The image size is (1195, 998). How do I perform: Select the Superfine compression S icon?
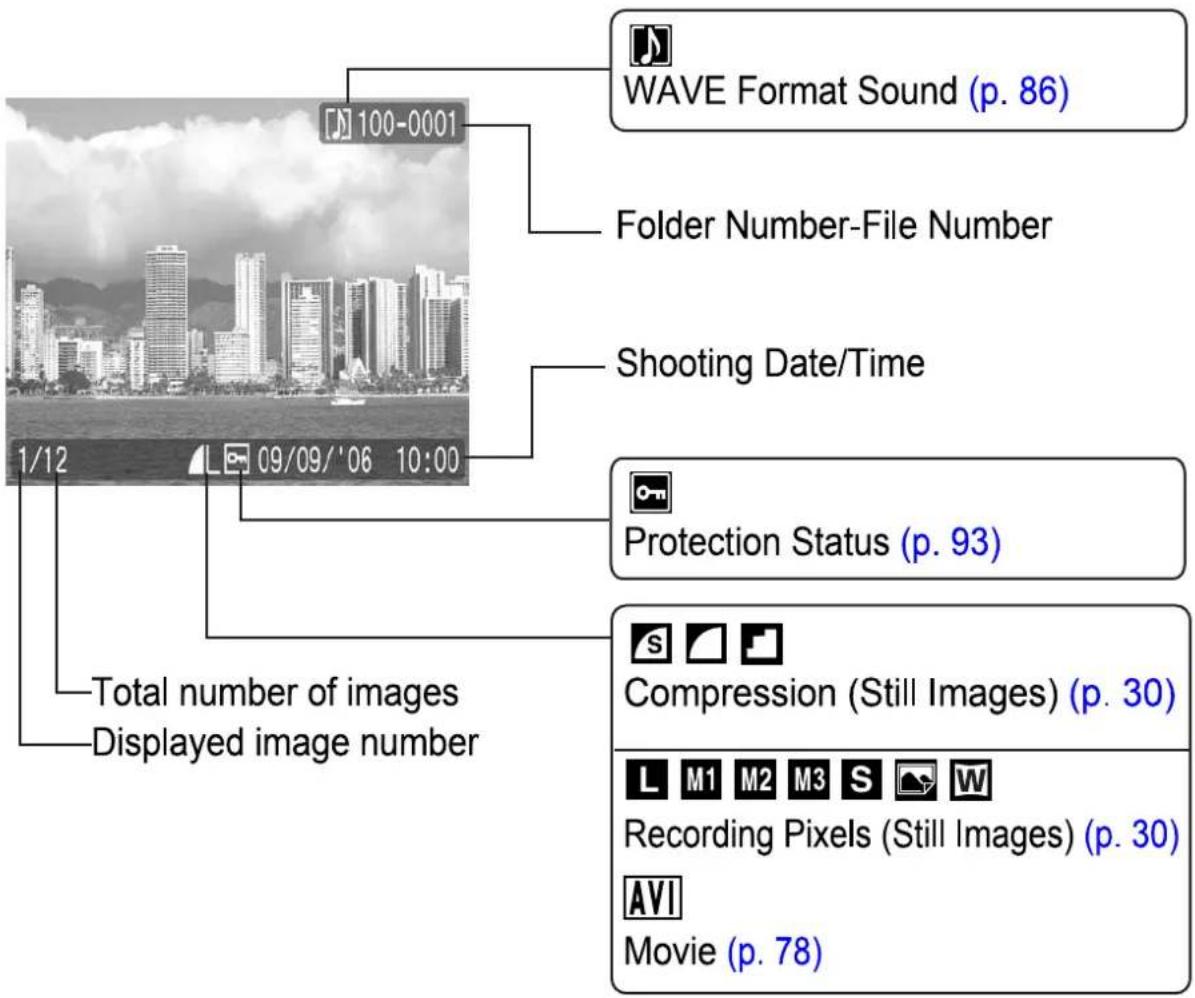[651, 644]
